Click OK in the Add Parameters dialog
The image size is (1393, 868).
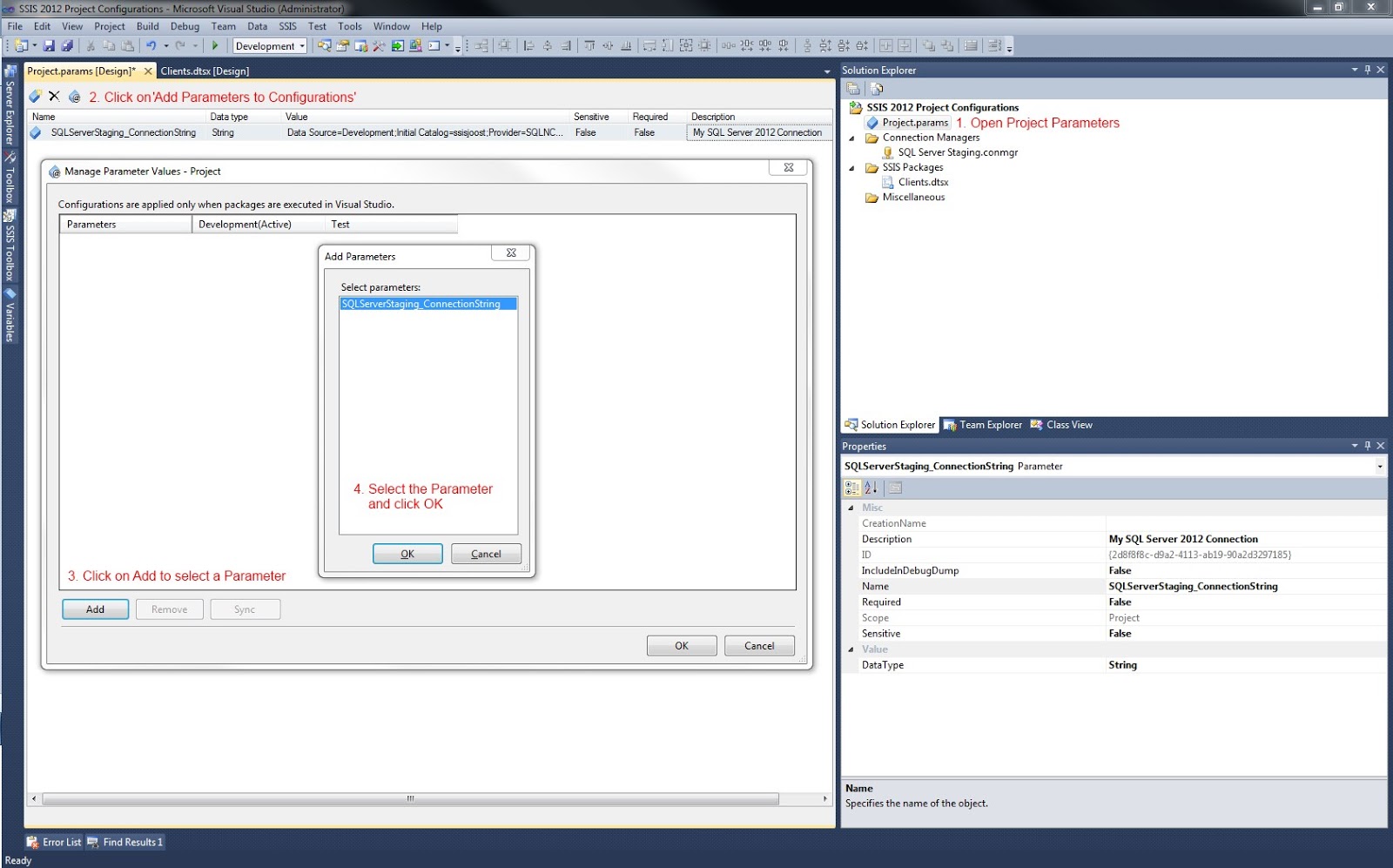[x=407, y=554]
